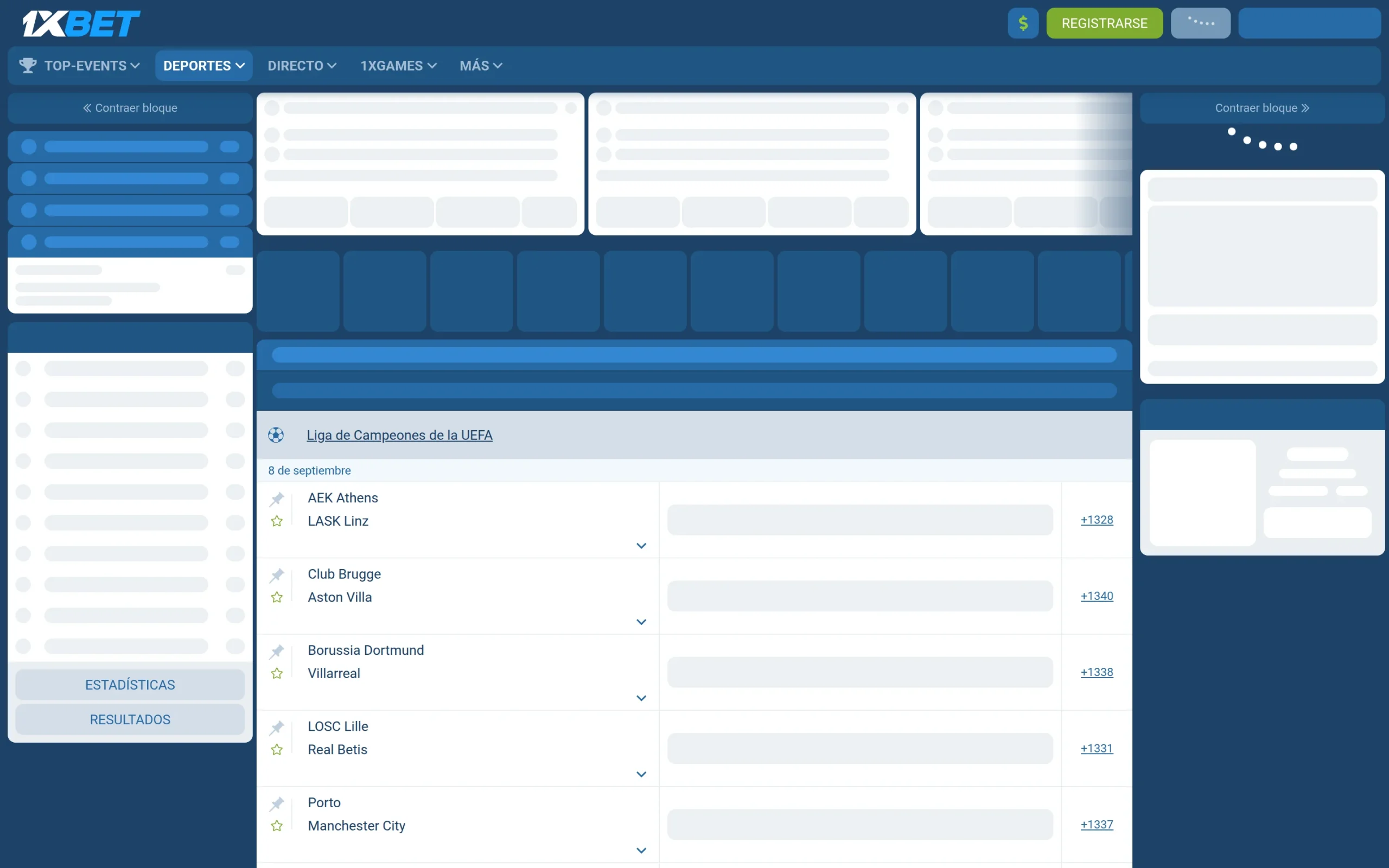The image size is (1389, 868).
Task: Open +1338 markets for Borussia Dortmund
Action: point(1096,672)
